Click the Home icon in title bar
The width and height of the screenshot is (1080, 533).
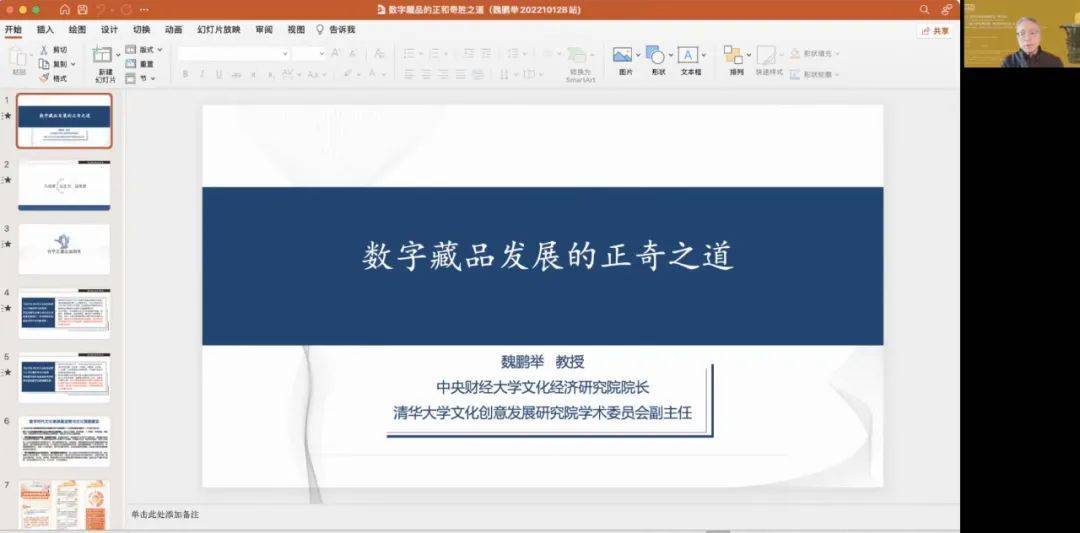coord(65,9)
